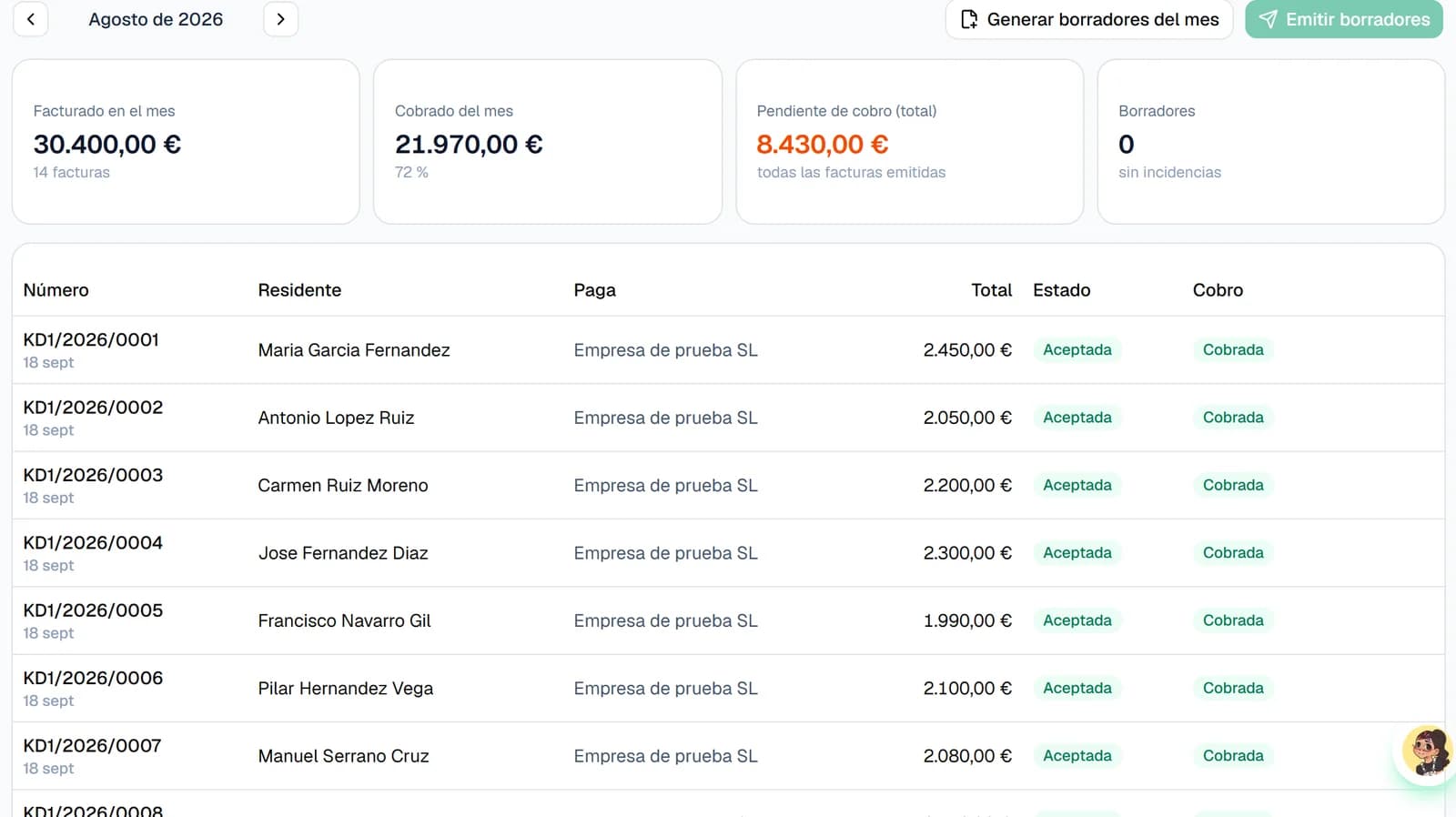Click Aceptada badge in Pilar Hernandez Vega row
The image size is (1456, 817).
(x=1077, y=689)
